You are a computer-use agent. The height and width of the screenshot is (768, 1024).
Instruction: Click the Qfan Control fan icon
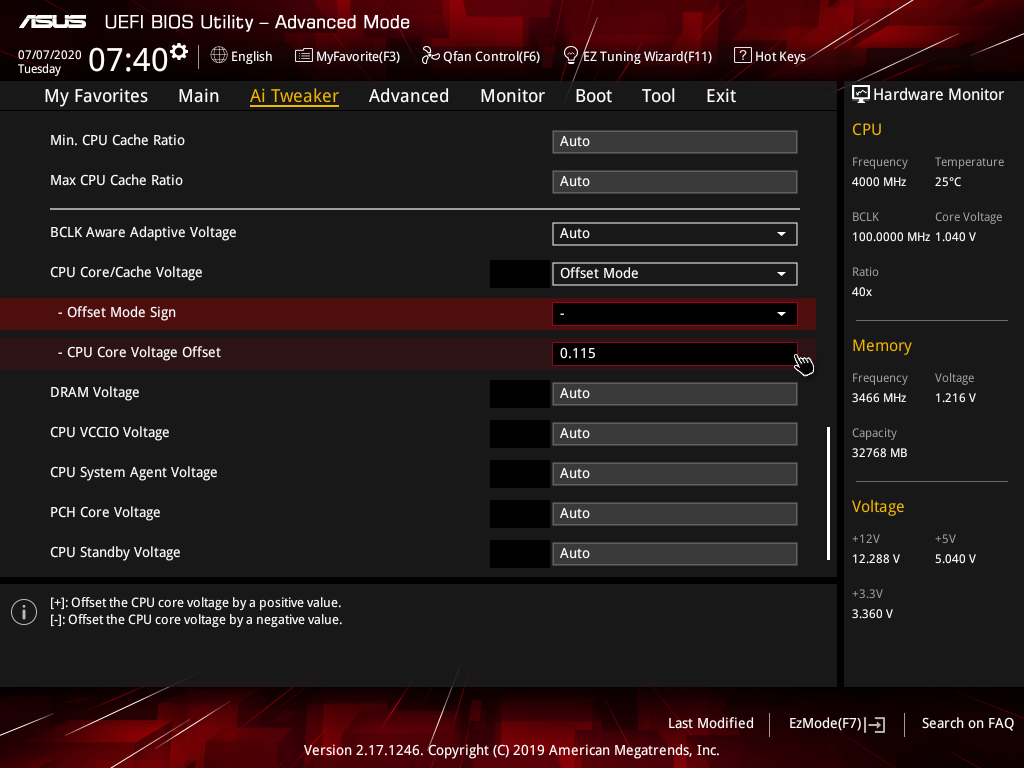[430, 56]
